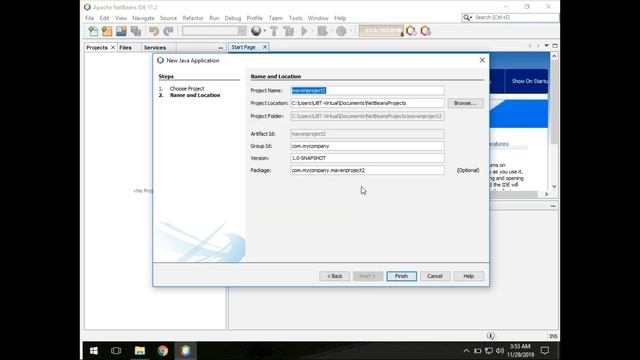Click the globe browser icon in toolbar
Viewport: 640px width, 360px height.
(x=256, y=31)
